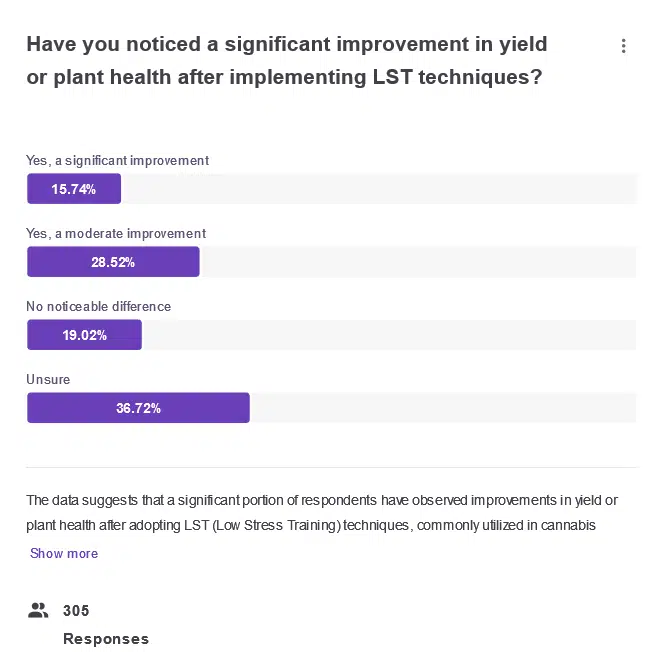Click the gray track beside the 15.74% bar
Viewport: 663px width, 652px height.
pos(378,189)
